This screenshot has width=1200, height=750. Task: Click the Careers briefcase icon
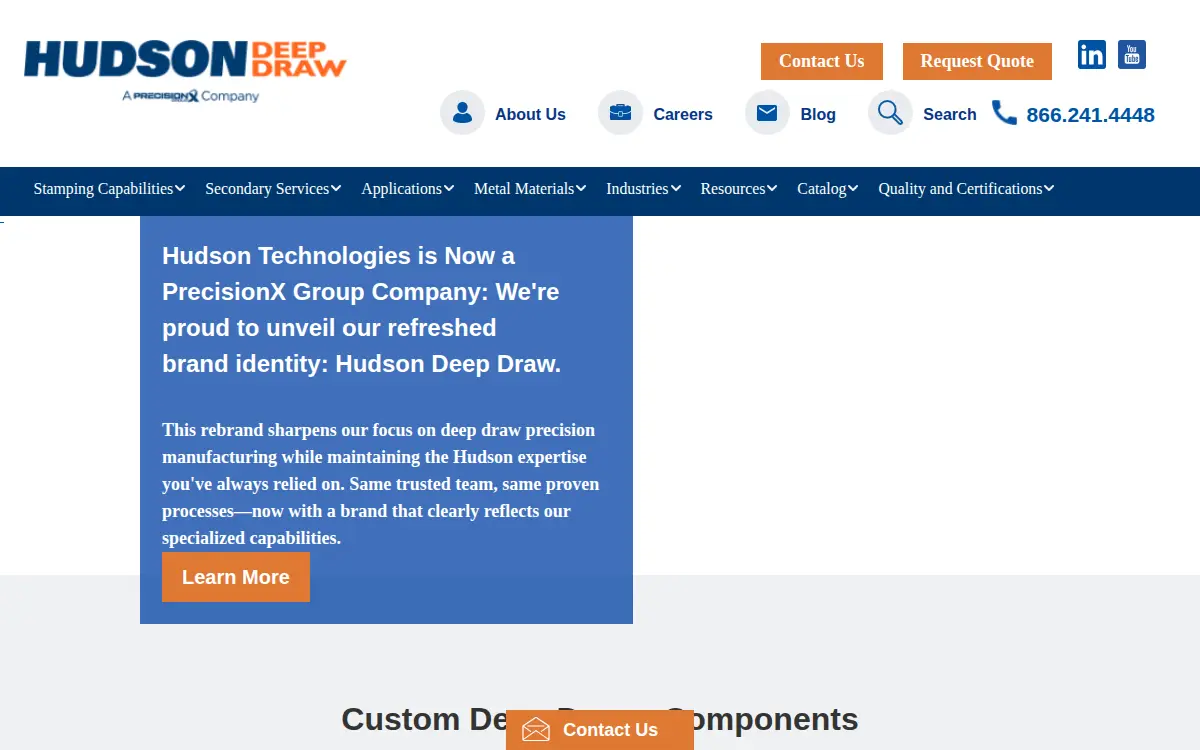point(620,113)
